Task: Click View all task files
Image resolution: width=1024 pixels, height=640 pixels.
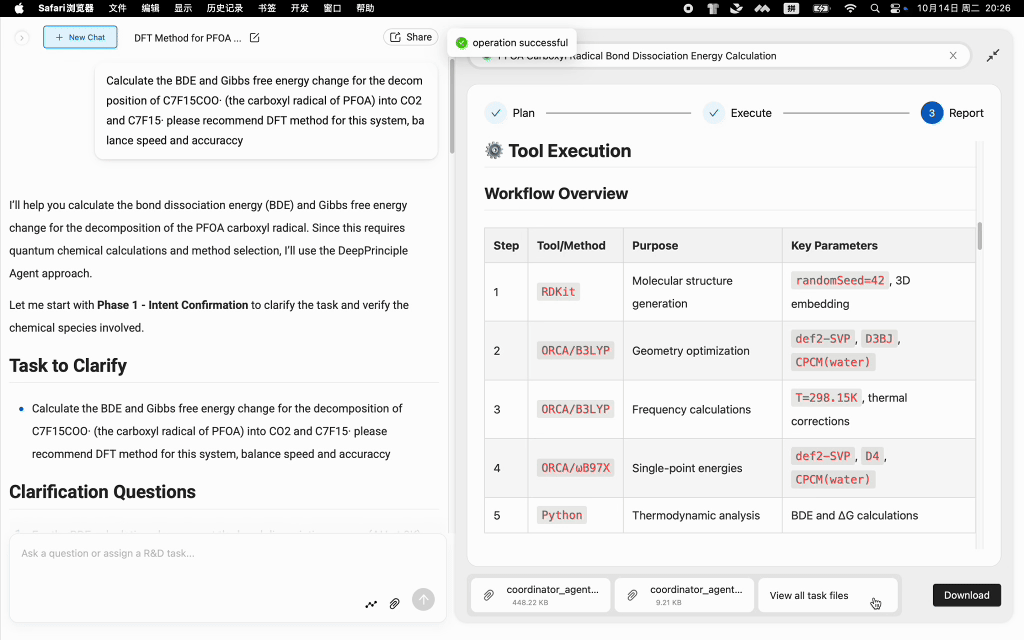Action: (809, 595)
